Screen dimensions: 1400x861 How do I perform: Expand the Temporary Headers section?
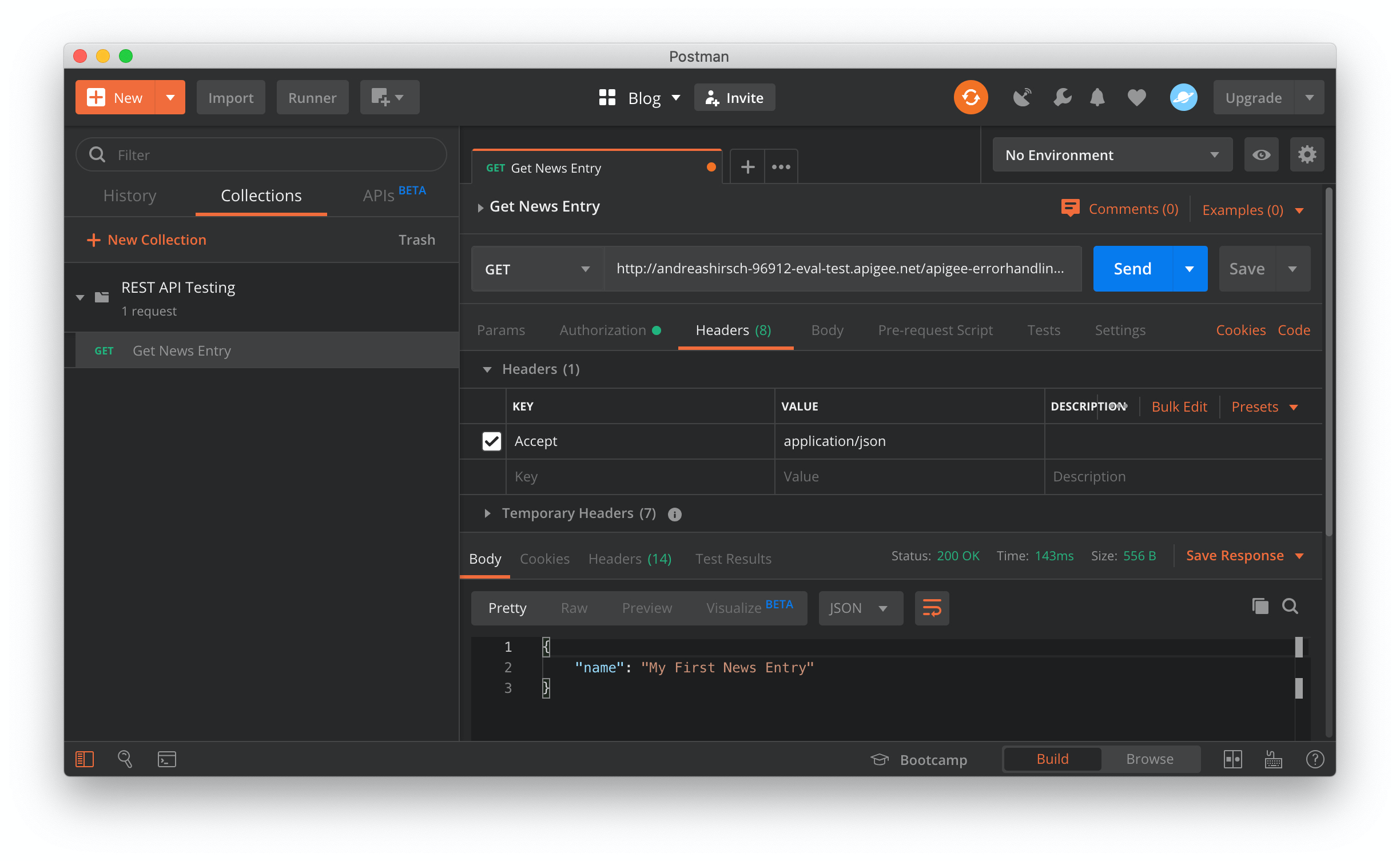pyautogui.click(x=487, y=513)
